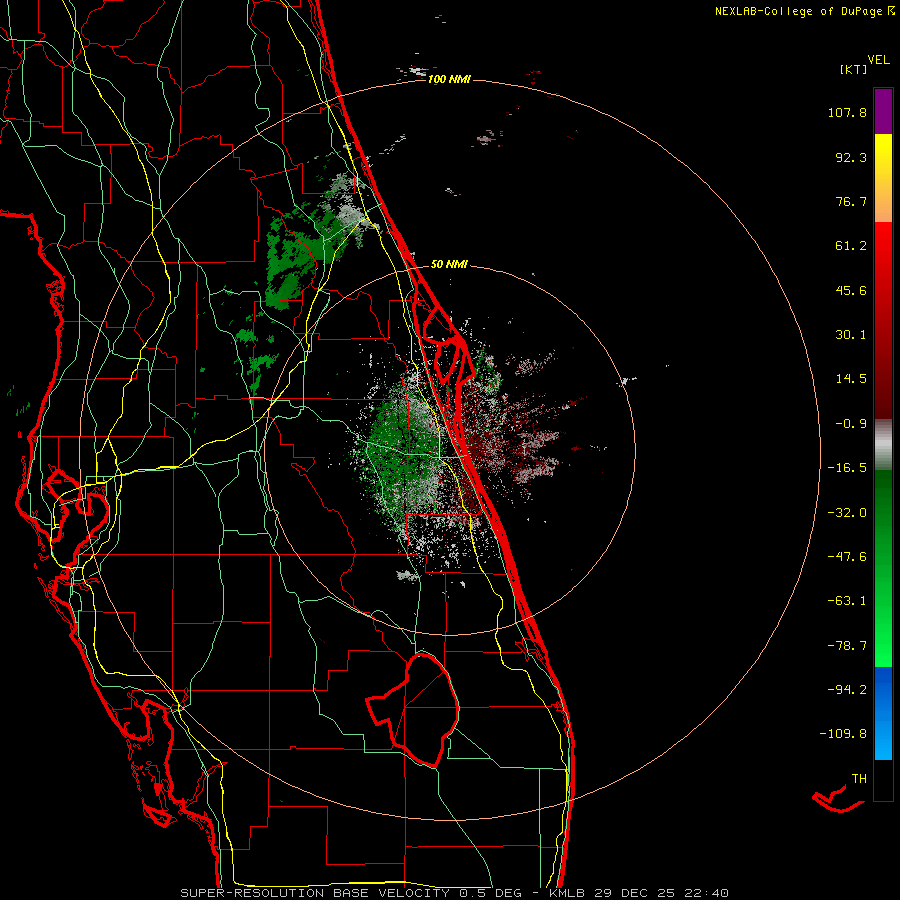Viewport: 900px width, 900px height.
Task: Click the 107.8 scale value
Action: [847, 112]
